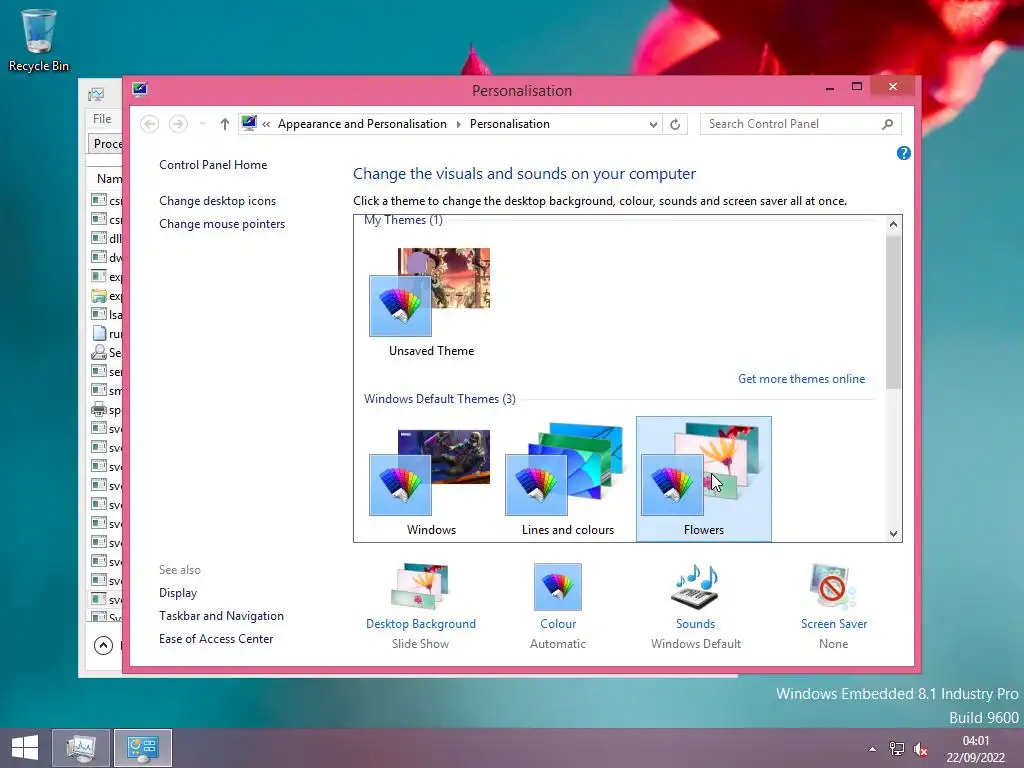The image size is (1024, 768).
Task: Open Taskbar and Navigation link
Action: [221, 615]
